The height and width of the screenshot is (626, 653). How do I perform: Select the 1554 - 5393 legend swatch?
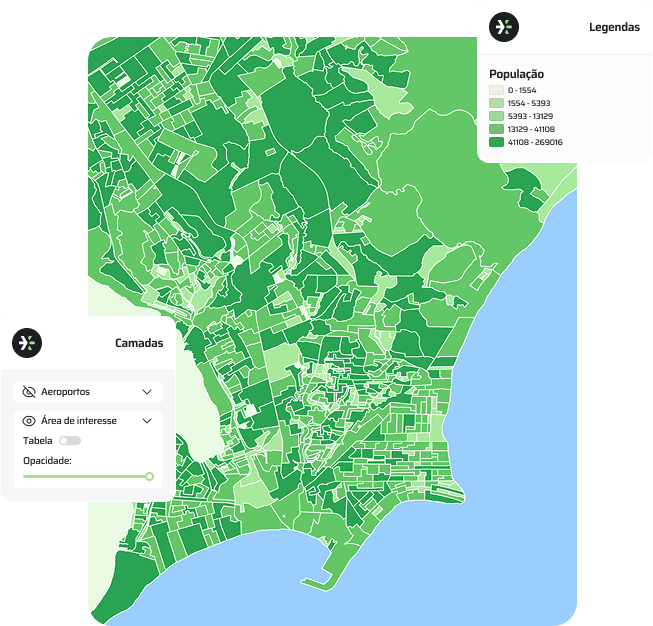click(496, 104)
